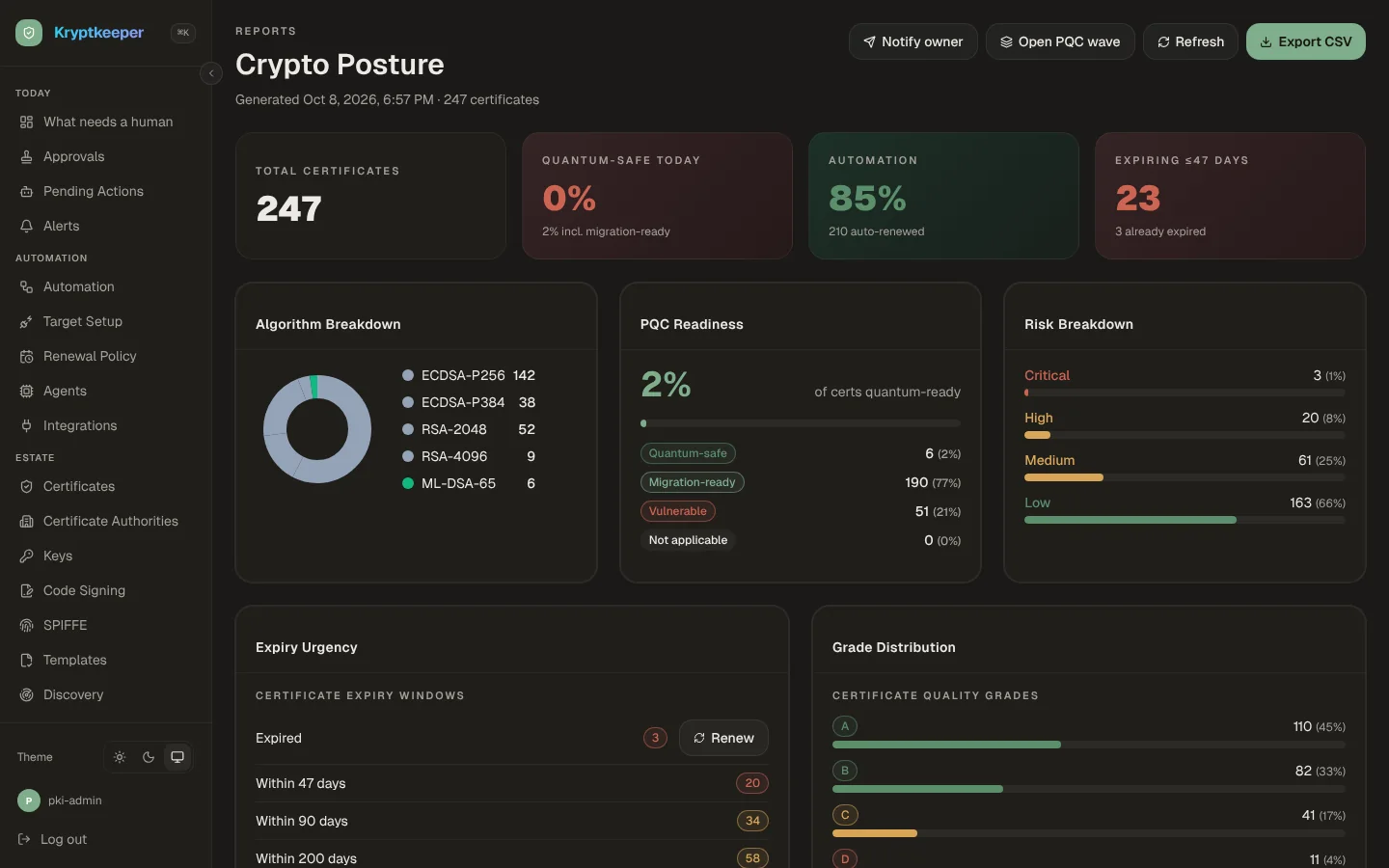Click the Approvals stamp icon
Viewport: 1389px width, 868px height.
26,156
